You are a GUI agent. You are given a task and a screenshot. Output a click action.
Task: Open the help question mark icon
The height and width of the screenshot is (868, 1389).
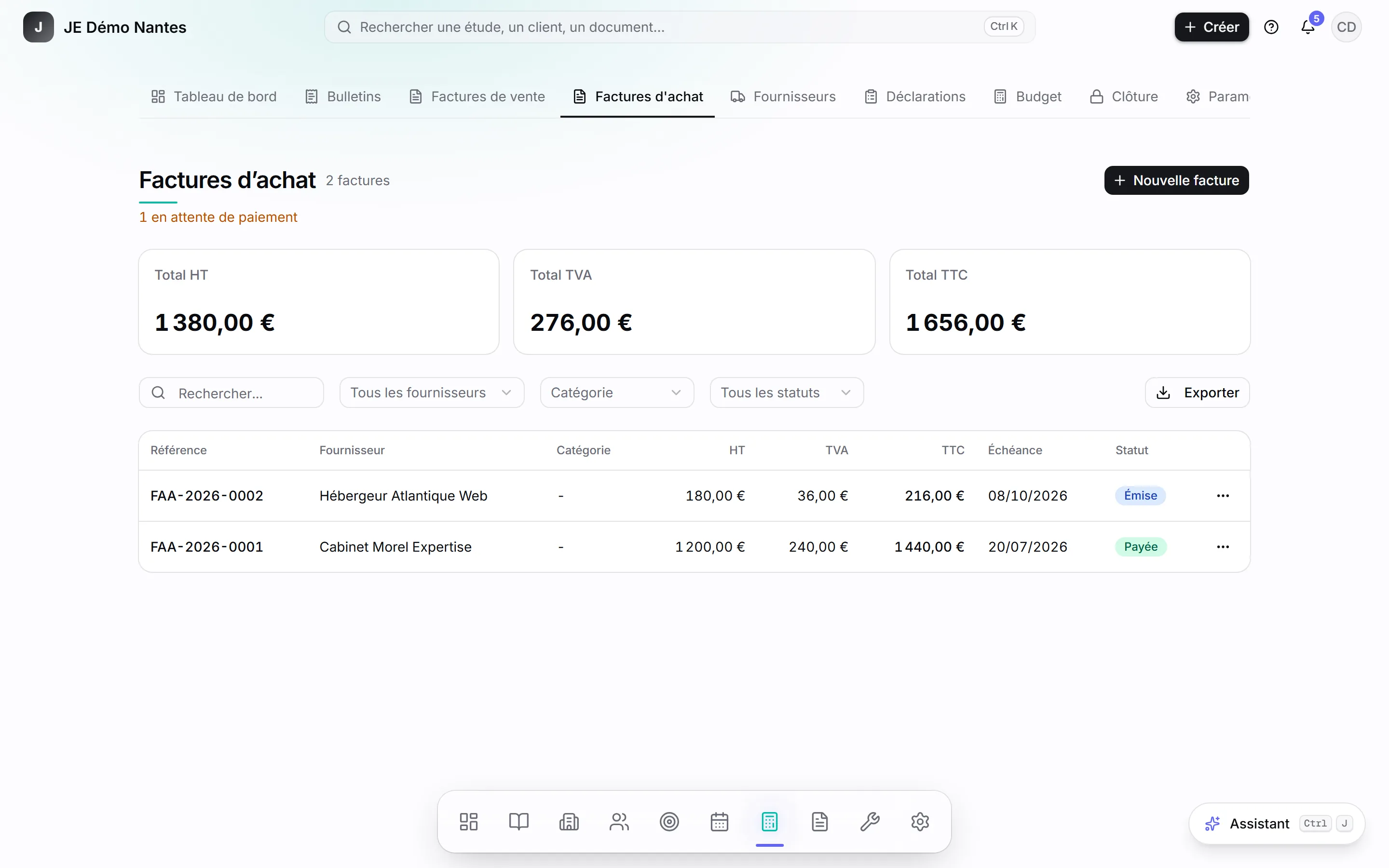1271,27
